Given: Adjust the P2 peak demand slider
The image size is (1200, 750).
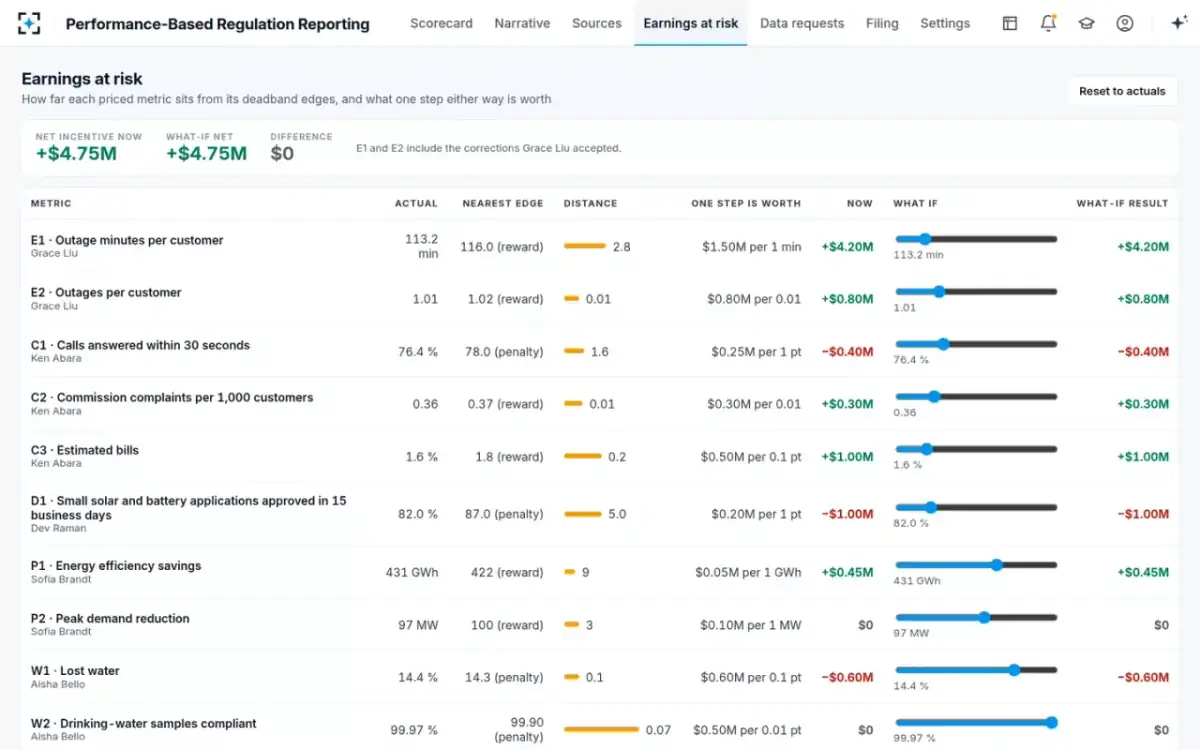Looking at the screenshot, I should pos(976,618).
